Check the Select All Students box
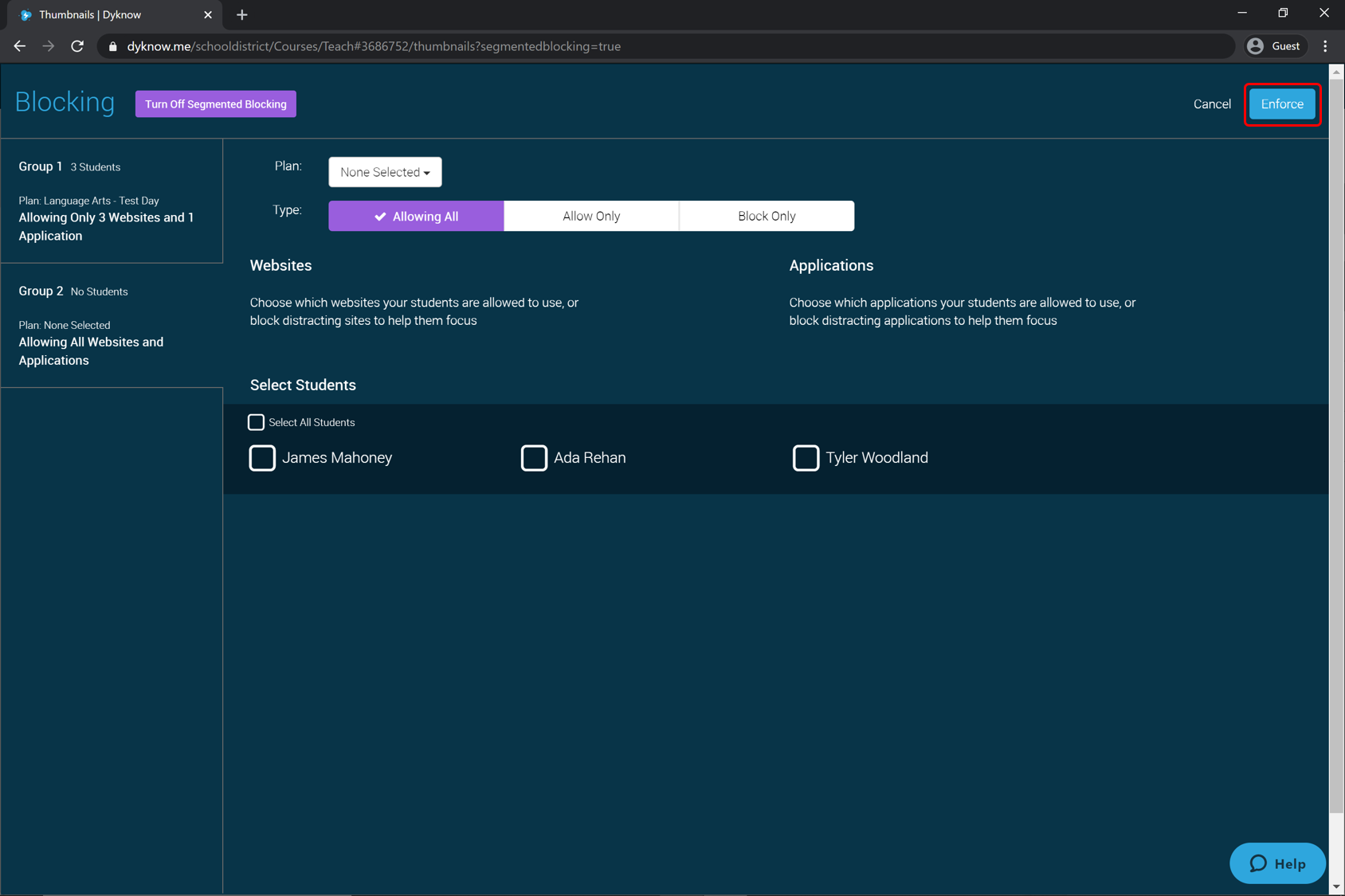 (256, 422)
